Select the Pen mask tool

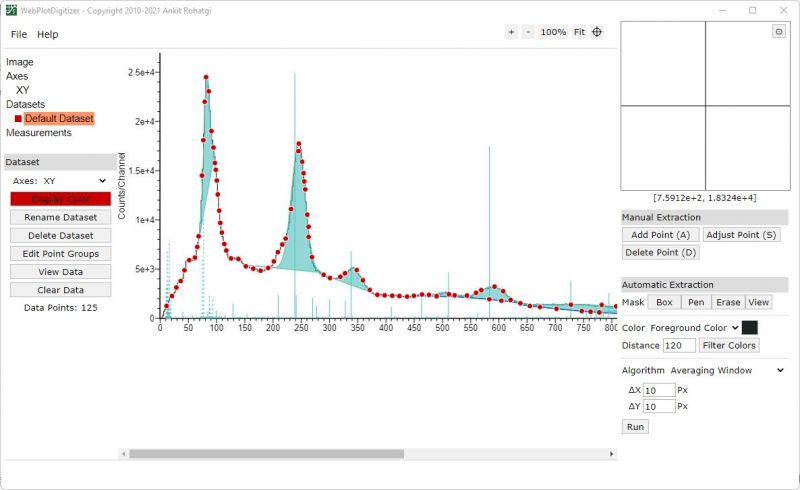point(696,302)
